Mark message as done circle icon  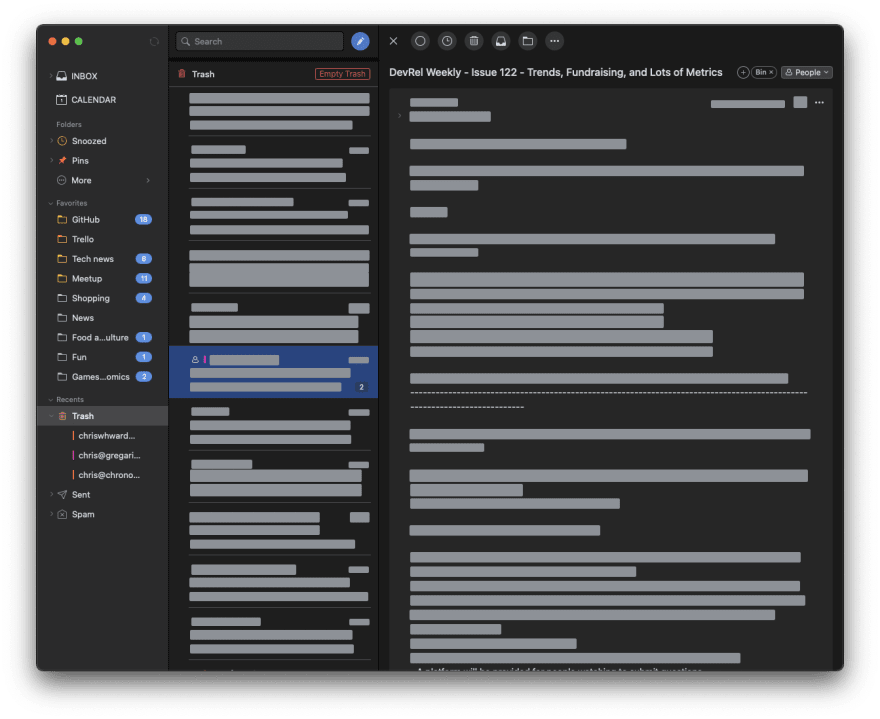click(420, 41)
